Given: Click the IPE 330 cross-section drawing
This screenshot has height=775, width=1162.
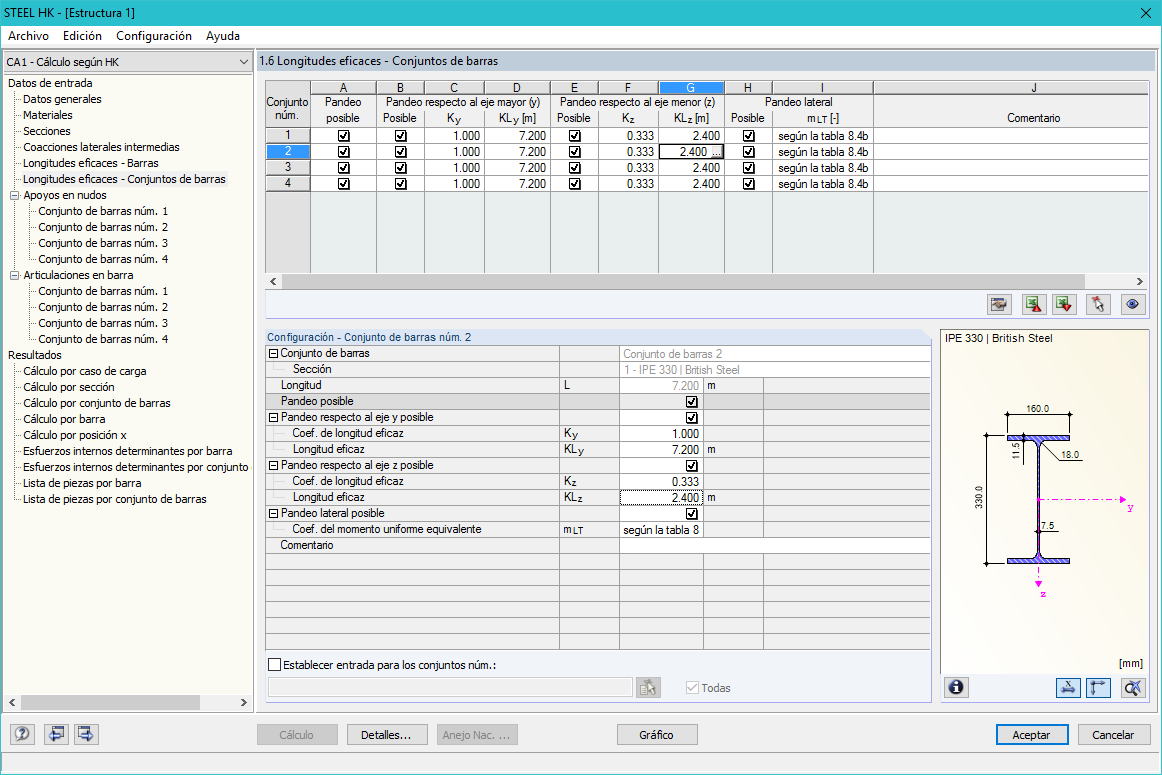Looking at the screenshot, I should click(1038, 501).
